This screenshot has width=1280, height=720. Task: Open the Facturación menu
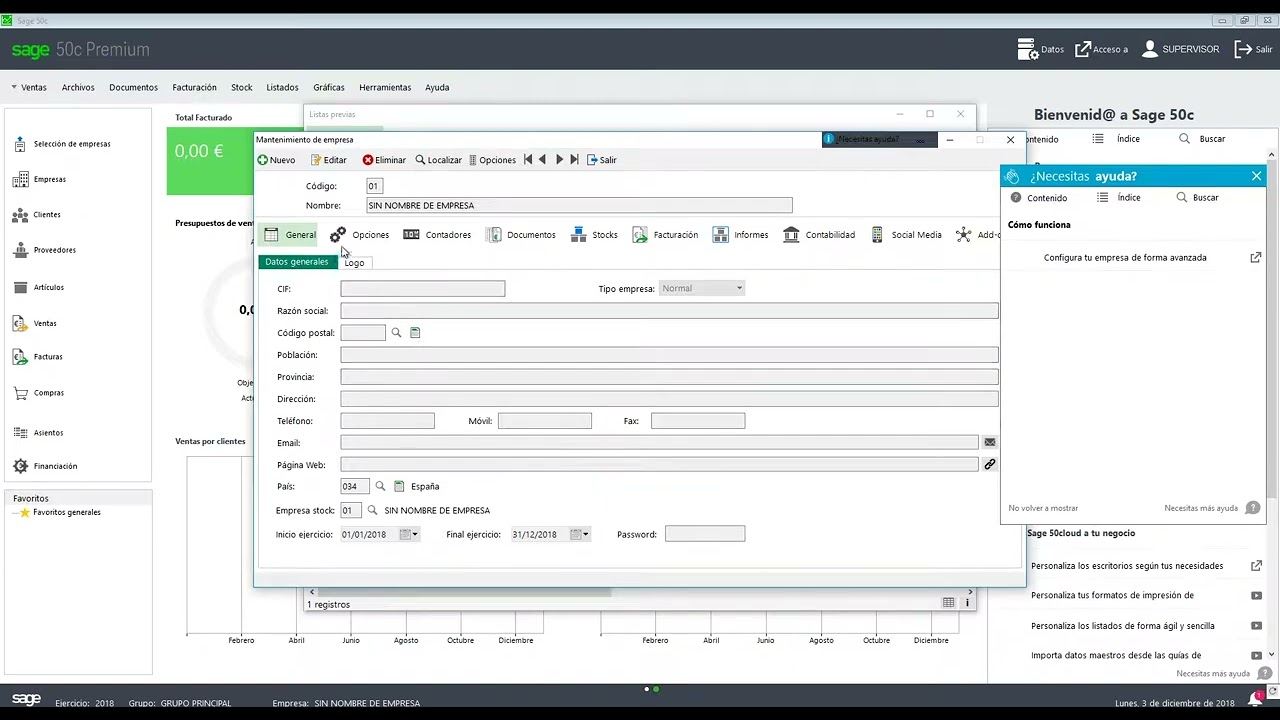(x=194, y=87)
